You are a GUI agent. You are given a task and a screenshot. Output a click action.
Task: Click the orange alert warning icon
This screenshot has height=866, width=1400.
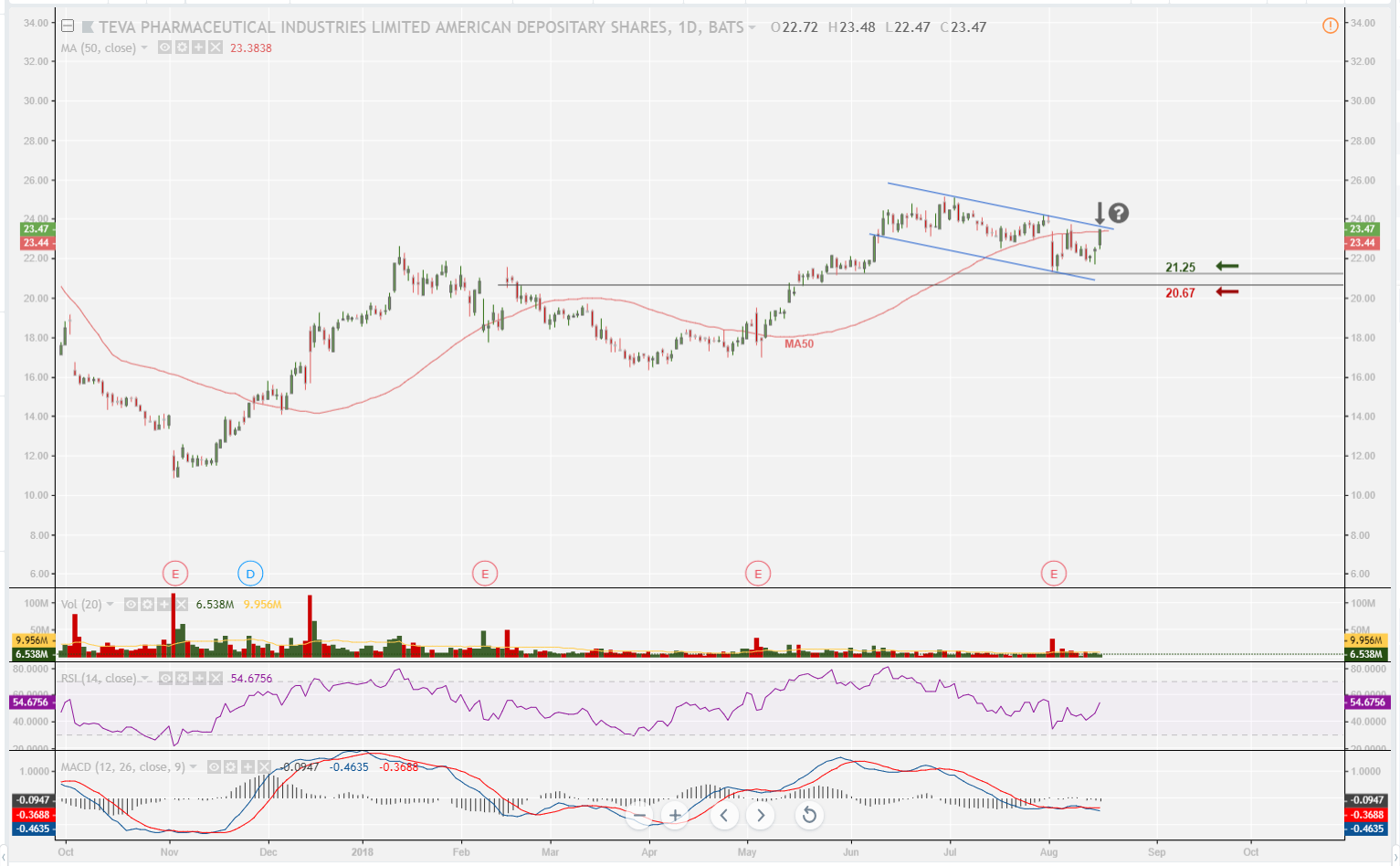1330,26
